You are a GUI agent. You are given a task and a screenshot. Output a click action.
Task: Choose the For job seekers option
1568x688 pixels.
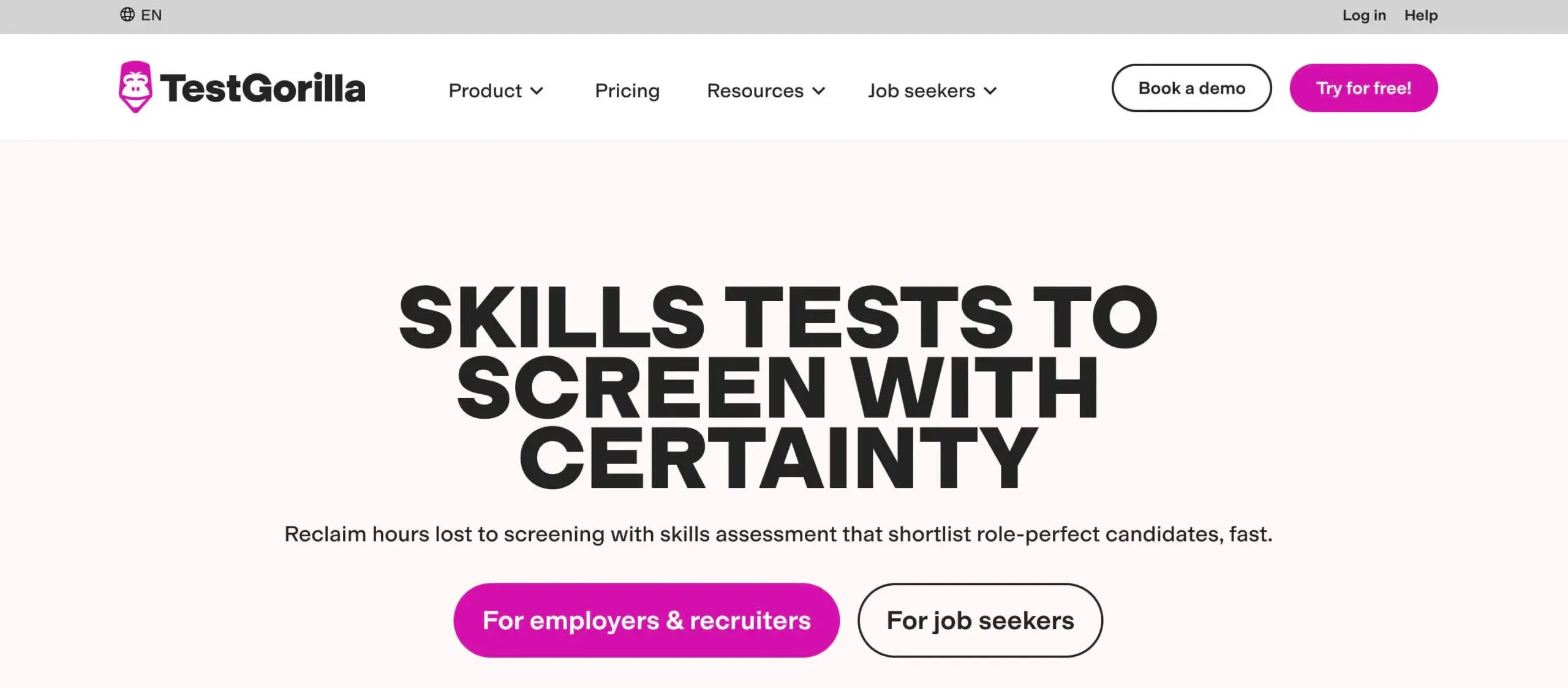click(x=979, y=619)
